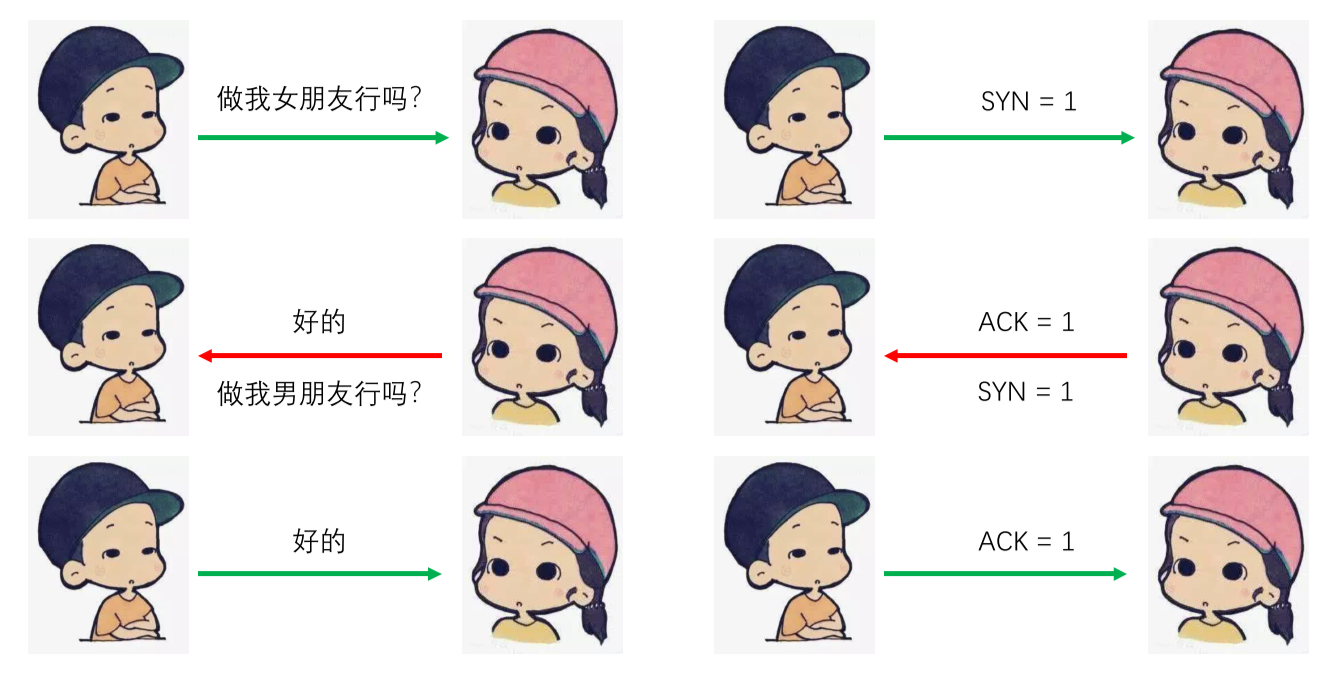Click the boy asking 做我女朋友行吗
1344x677 pixels.
click(x=108, y=119)
